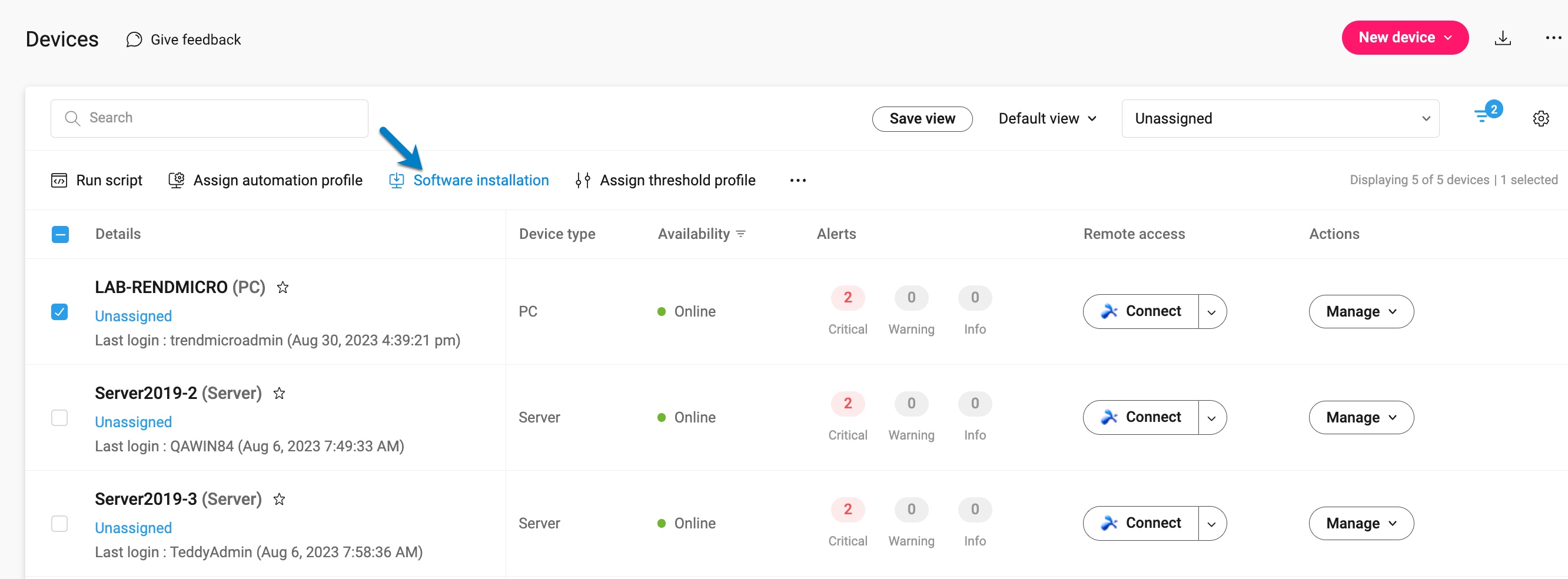Open the Server2019-2 (Server) device name
The height and width of the screenshot is (579, 1568).
178,392
